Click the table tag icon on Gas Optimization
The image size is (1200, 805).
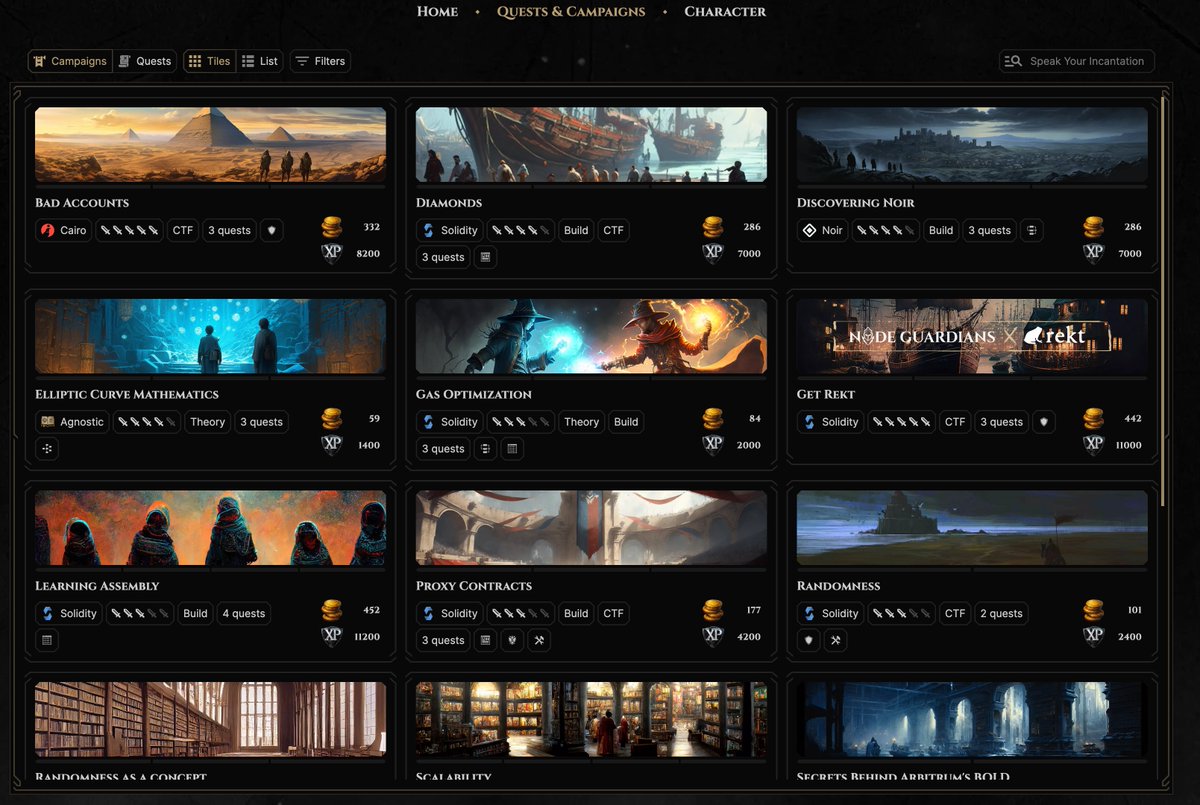point(512,449)
